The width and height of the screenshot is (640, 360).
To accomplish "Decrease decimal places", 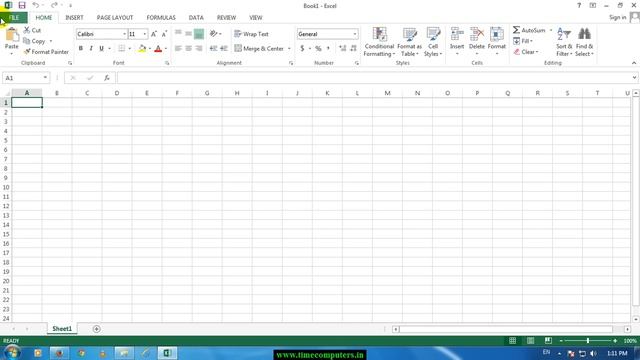I will (x=353, y=49).
